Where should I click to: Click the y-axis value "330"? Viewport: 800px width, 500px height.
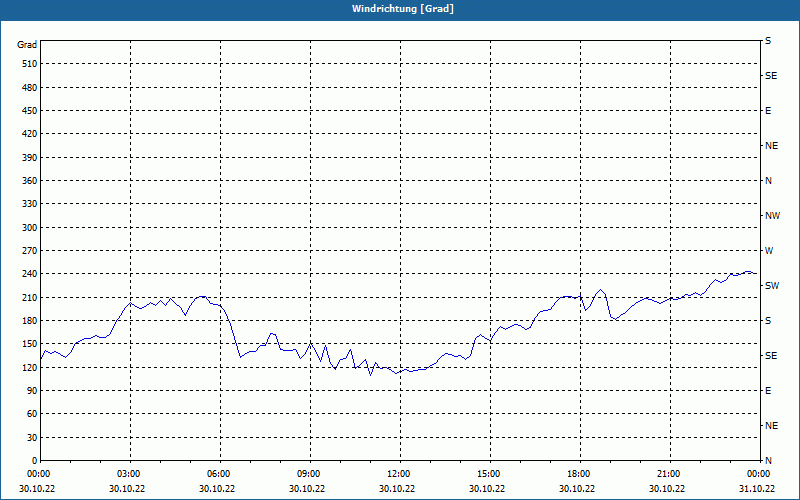coord(30,204)
